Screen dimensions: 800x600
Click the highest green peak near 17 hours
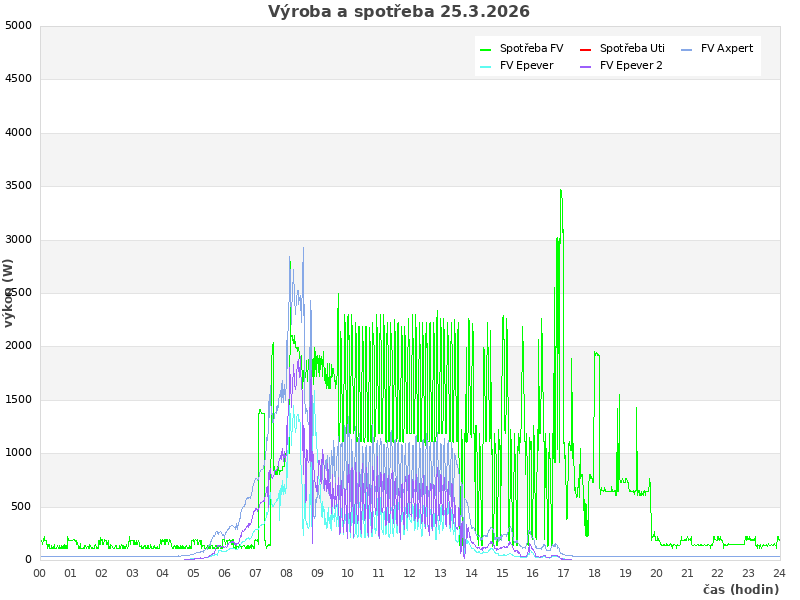(561, 190)
